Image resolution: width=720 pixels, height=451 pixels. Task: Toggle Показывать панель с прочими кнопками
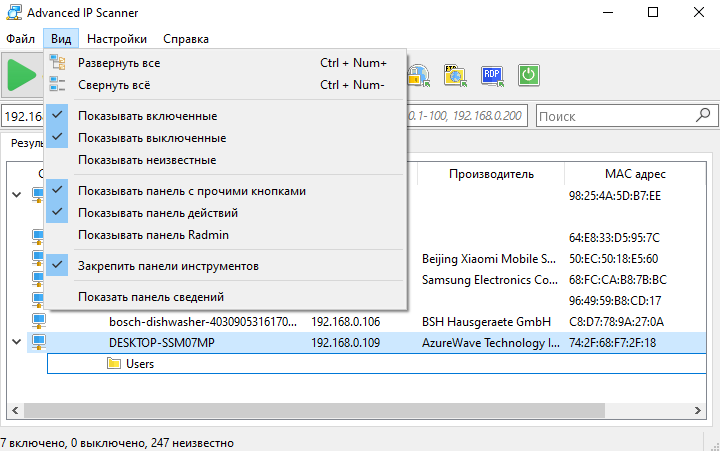(225, 191)
